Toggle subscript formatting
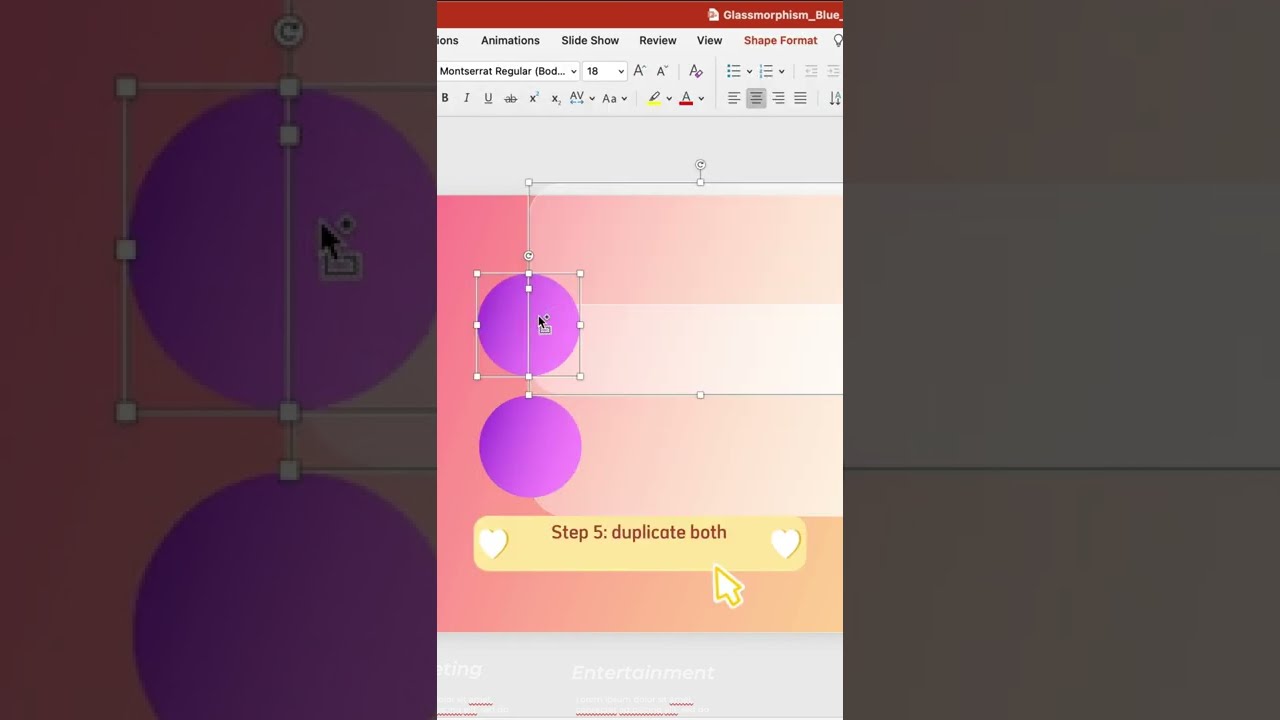 [556, 98]
